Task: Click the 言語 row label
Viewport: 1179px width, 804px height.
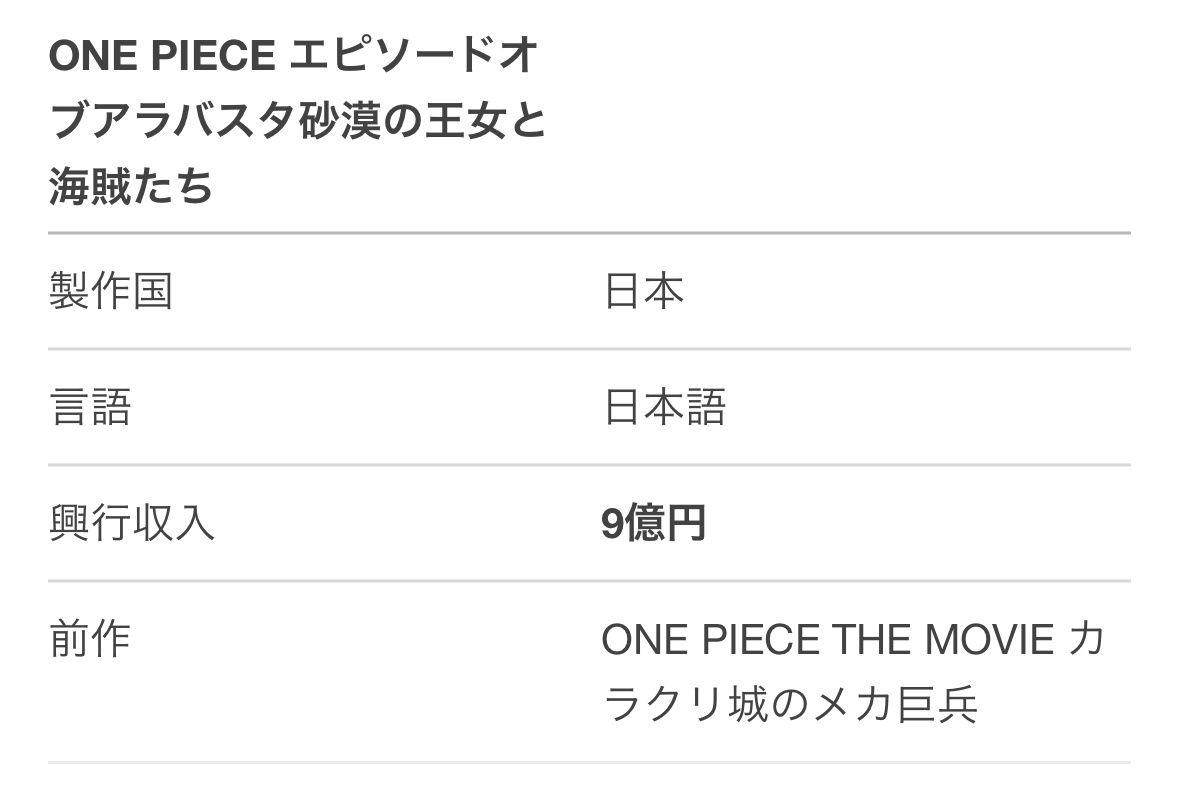Action: click(90, 408)
